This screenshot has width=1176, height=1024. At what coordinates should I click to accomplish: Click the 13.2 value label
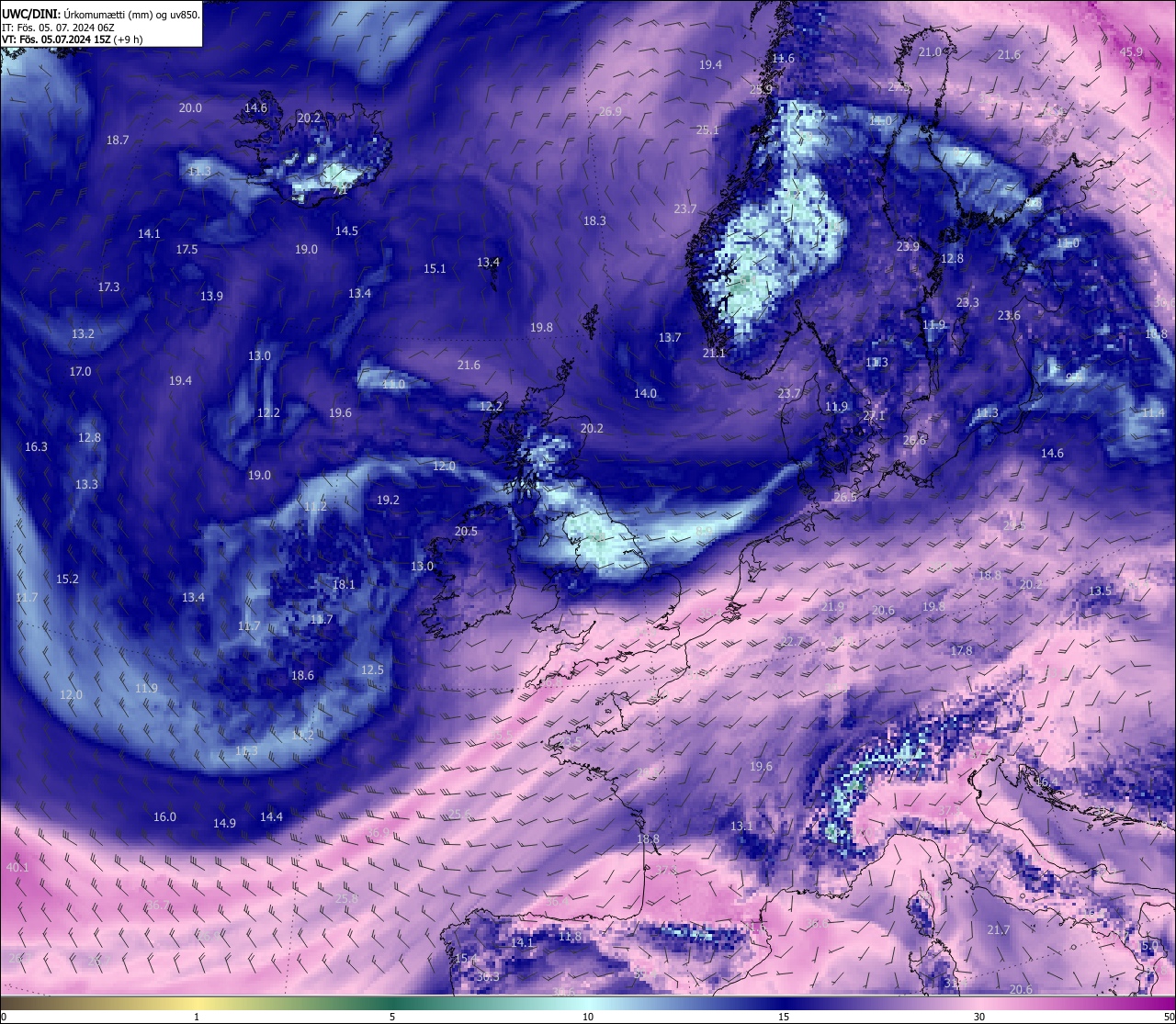[x=83, y=333]
